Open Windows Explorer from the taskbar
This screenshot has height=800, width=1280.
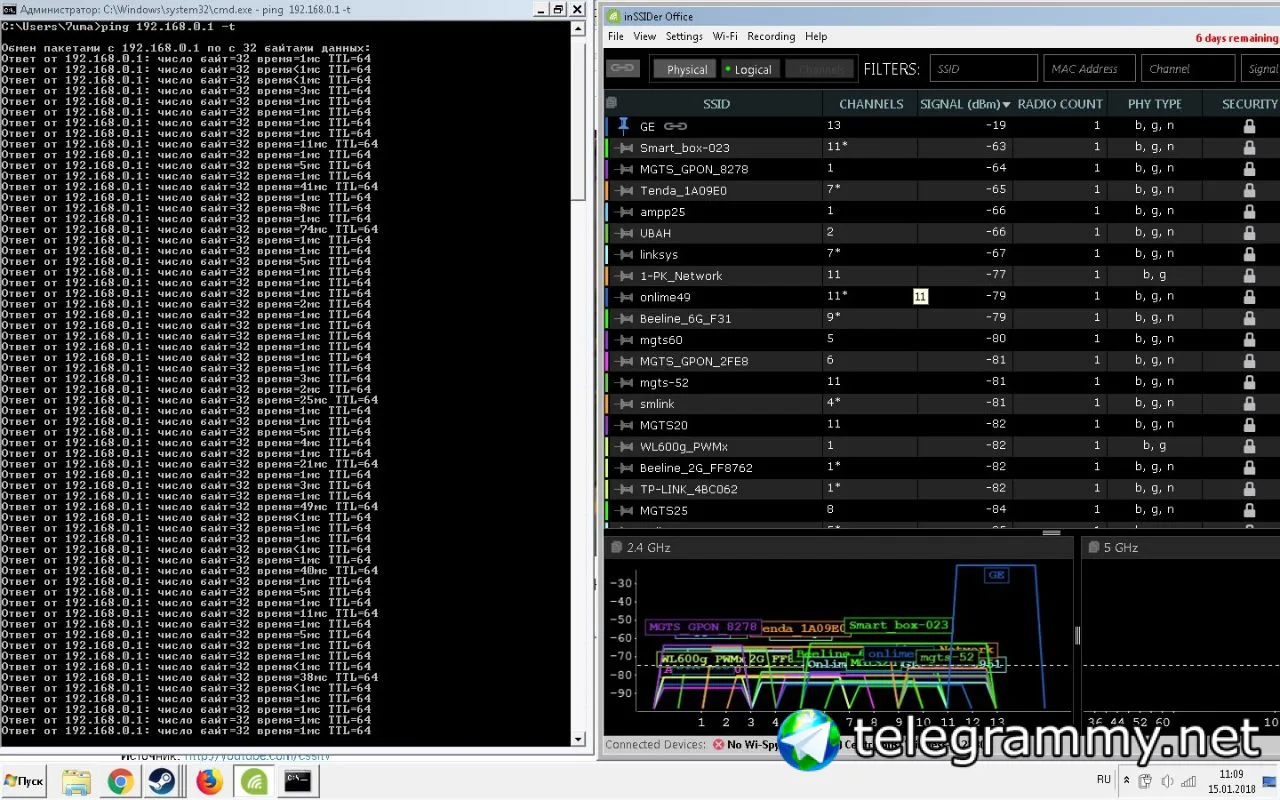click(77, 781)
